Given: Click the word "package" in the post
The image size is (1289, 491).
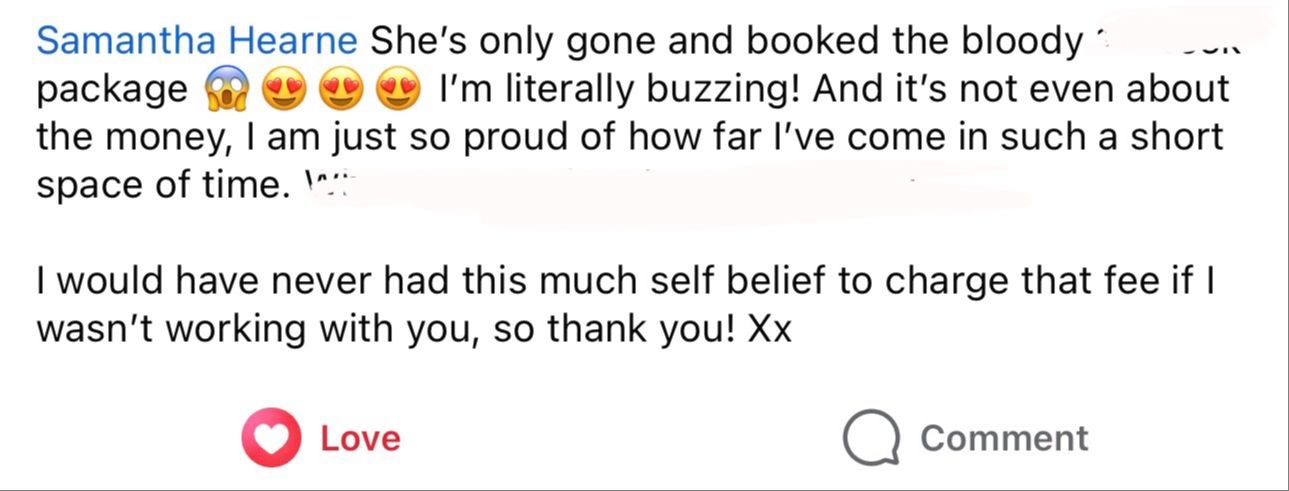Looking at the screenshot, I should 112,91.
